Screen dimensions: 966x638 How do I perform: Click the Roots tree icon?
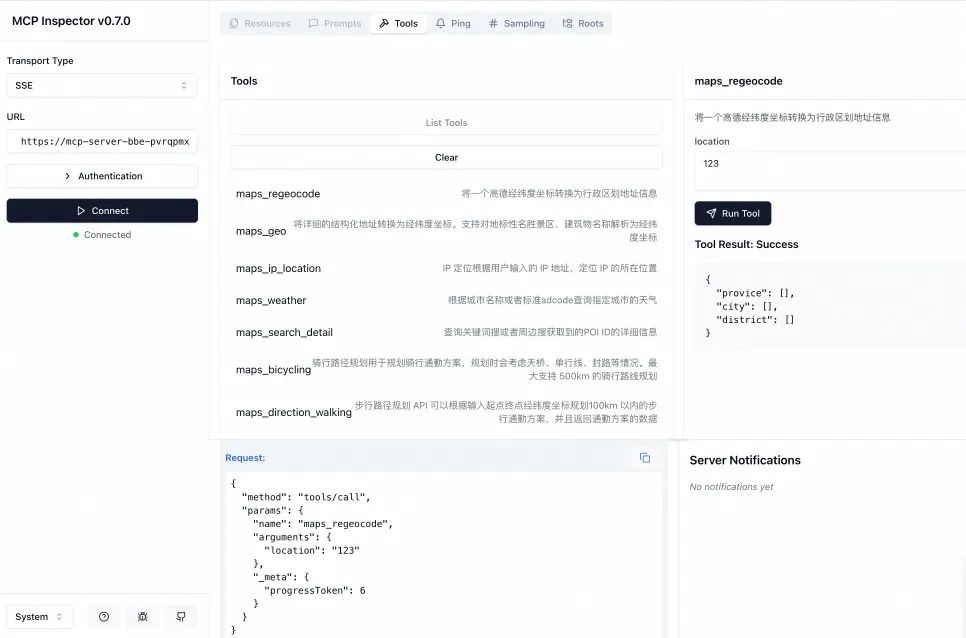pos(565,23)
